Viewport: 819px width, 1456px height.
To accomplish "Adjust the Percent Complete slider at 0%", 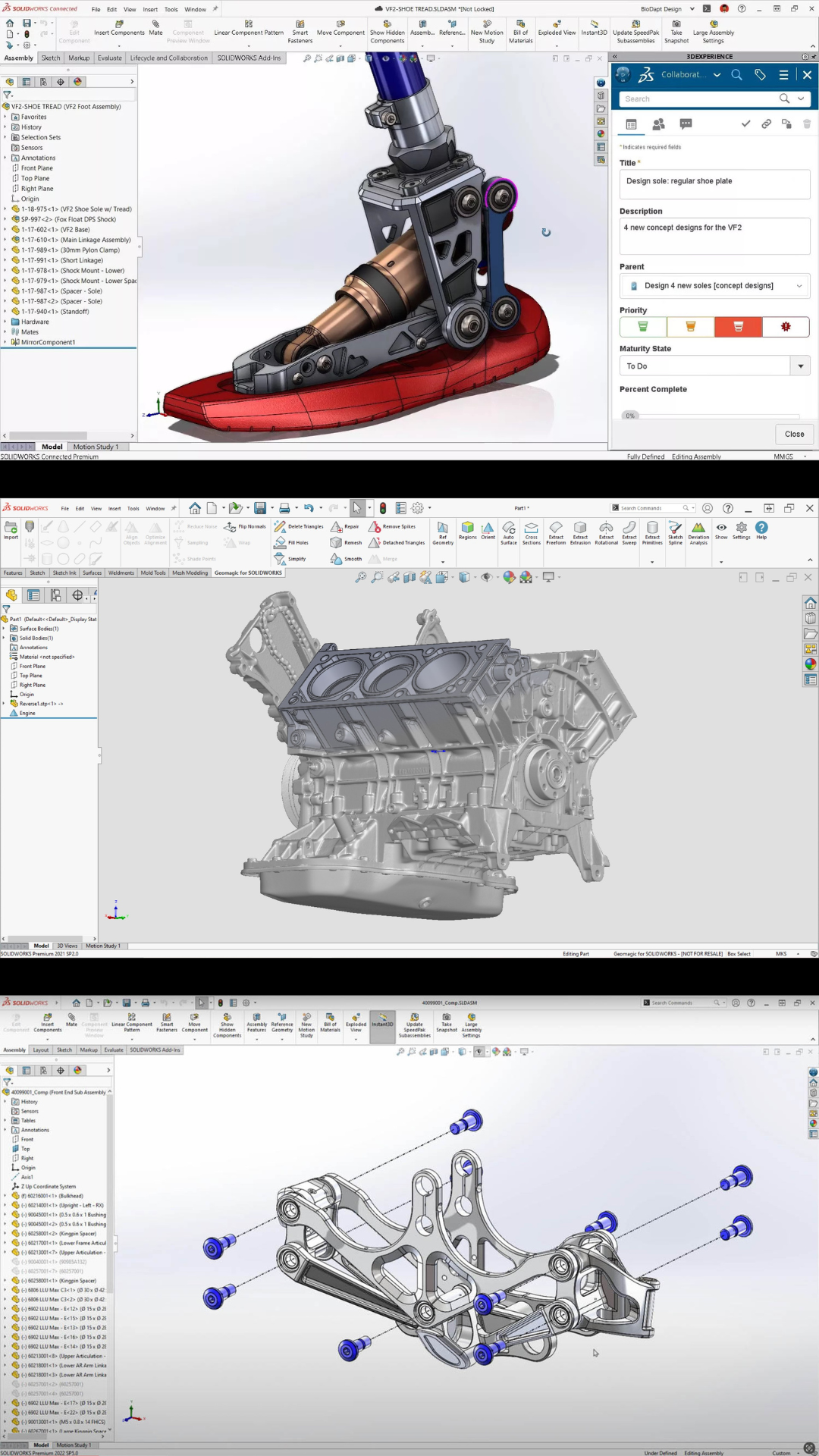I will 630,416.
